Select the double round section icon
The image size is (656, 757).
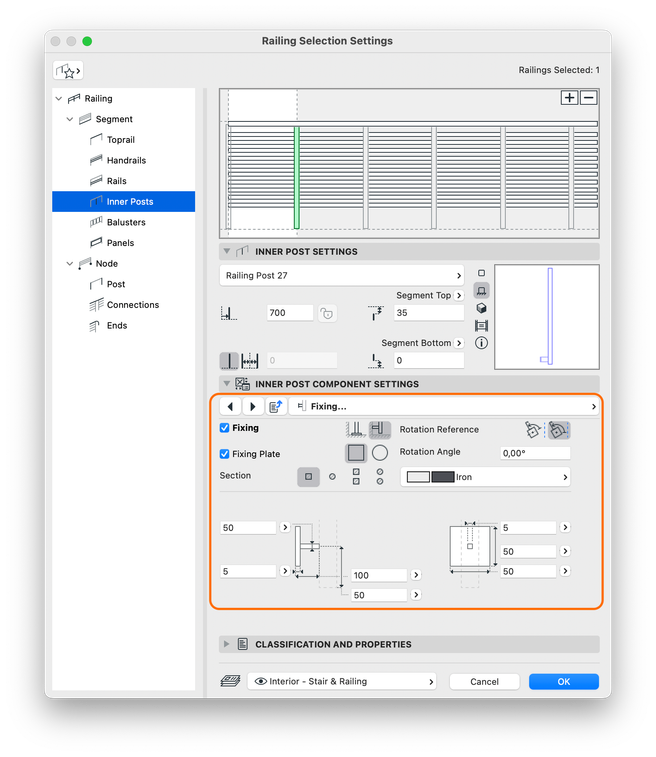click(x=380, y=477)
